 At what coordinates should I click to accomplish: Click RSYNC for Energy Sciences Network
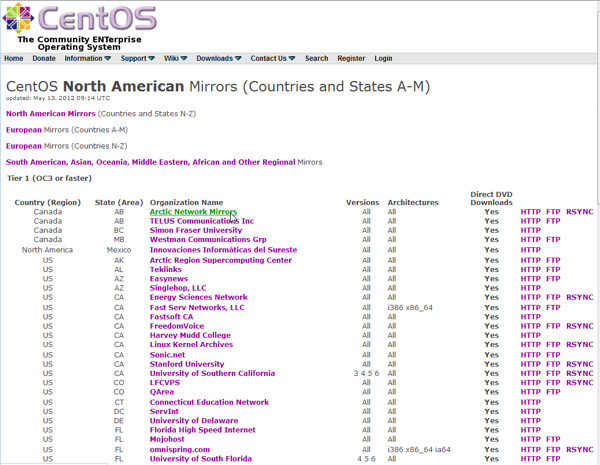(x=580, y=297)
